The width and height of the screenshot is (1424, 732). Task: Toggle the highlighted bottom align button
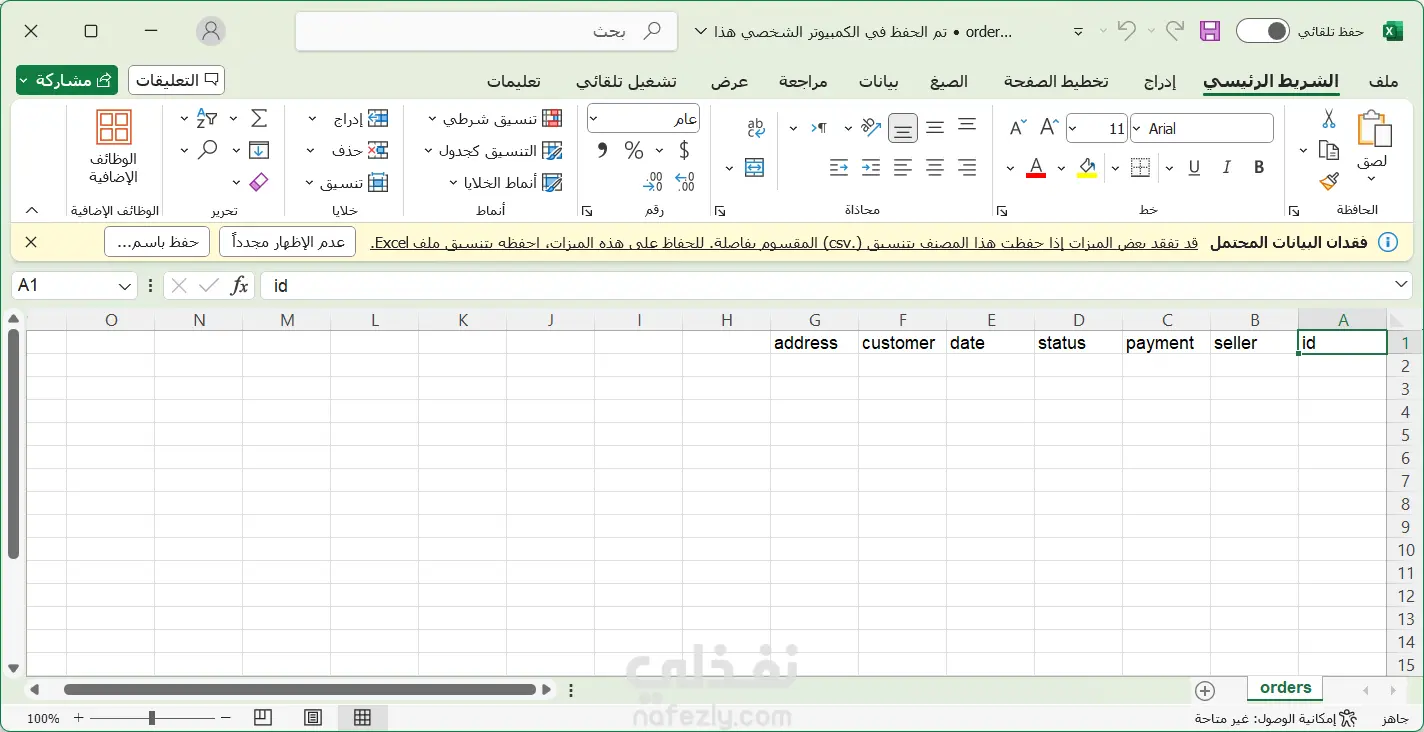(903, 127)
